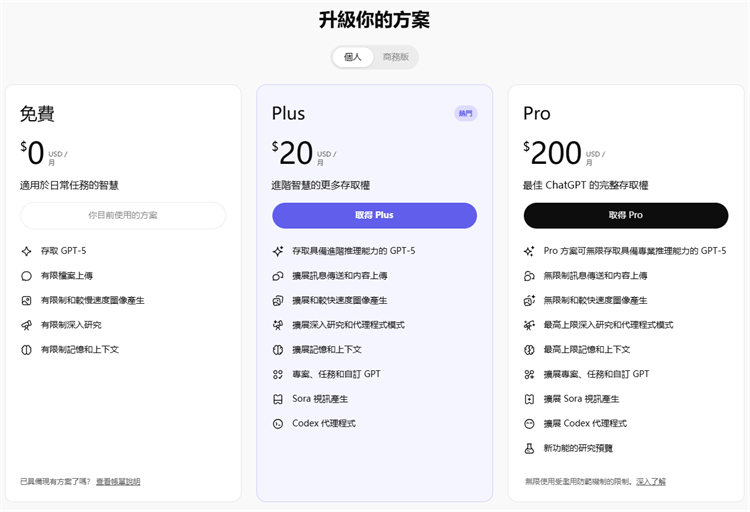Click the brain icon beside 有限制記憶和上下文
Viewport: 750px width, 512px height.
tap(26, 350)
